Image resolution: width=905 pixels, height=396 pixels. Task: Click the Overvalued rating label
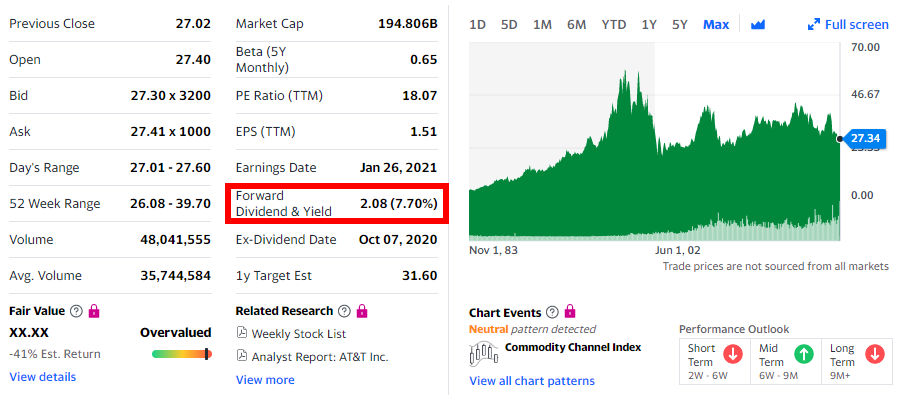click(175, 333)
